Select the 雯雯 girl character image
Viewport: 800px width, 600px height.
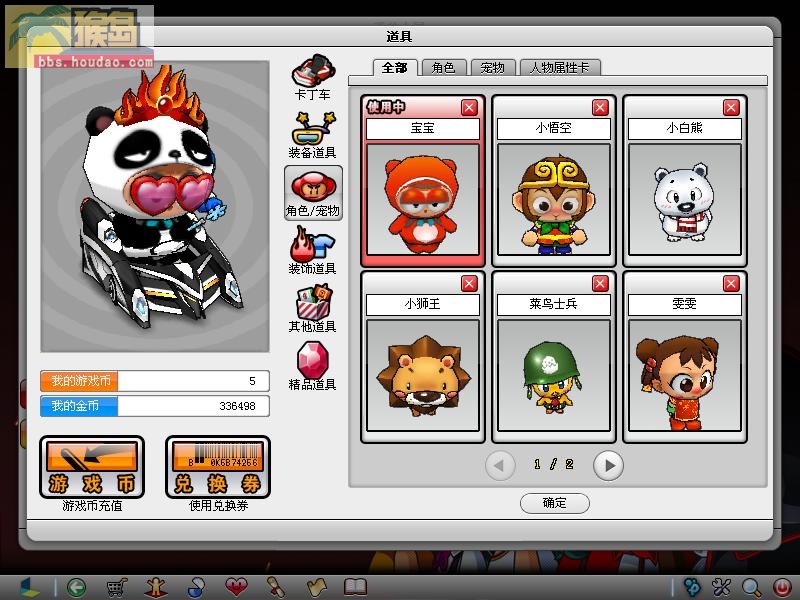(685, 376)
